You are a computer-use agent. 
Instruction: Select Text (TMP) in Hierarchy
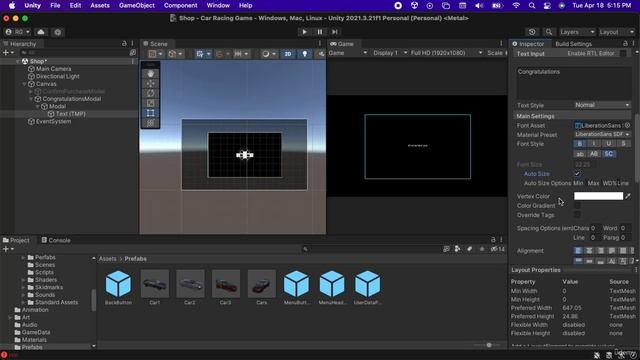71,114
